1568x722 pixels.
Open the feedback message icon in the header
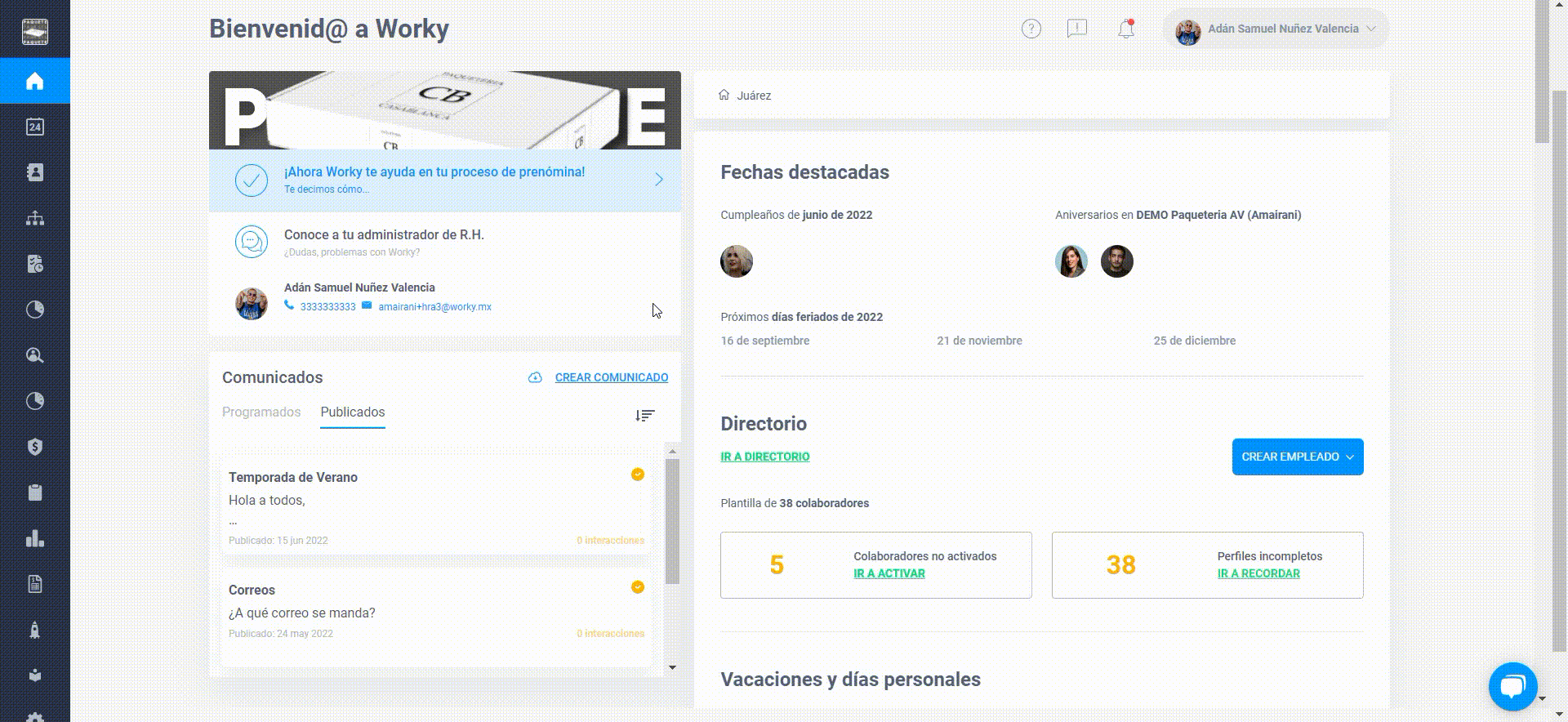[1077, 29]
